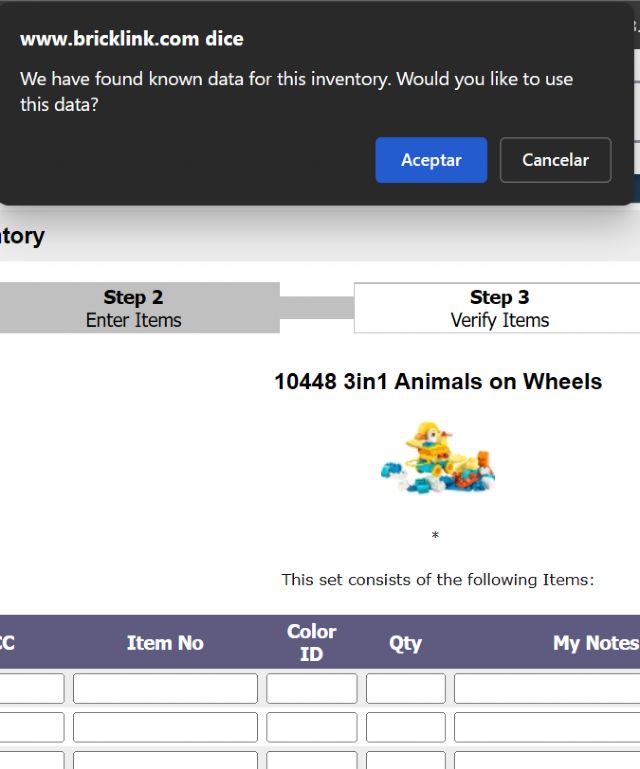The image size is (640, 769).
Task: Click the Aceptar button in the dialog
Action: tap(431, 160)
